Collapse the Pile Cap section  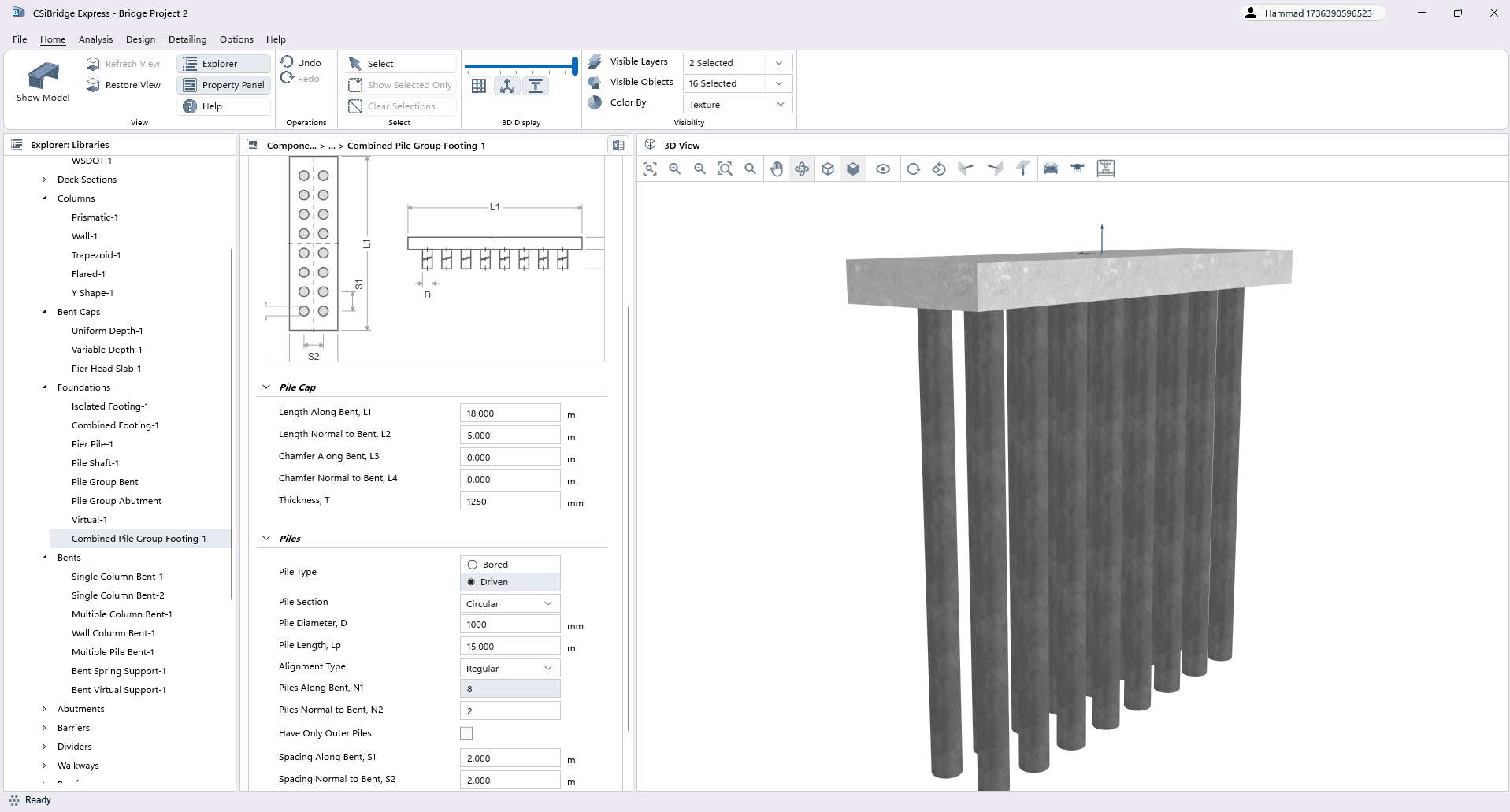[x=266, y=387]
